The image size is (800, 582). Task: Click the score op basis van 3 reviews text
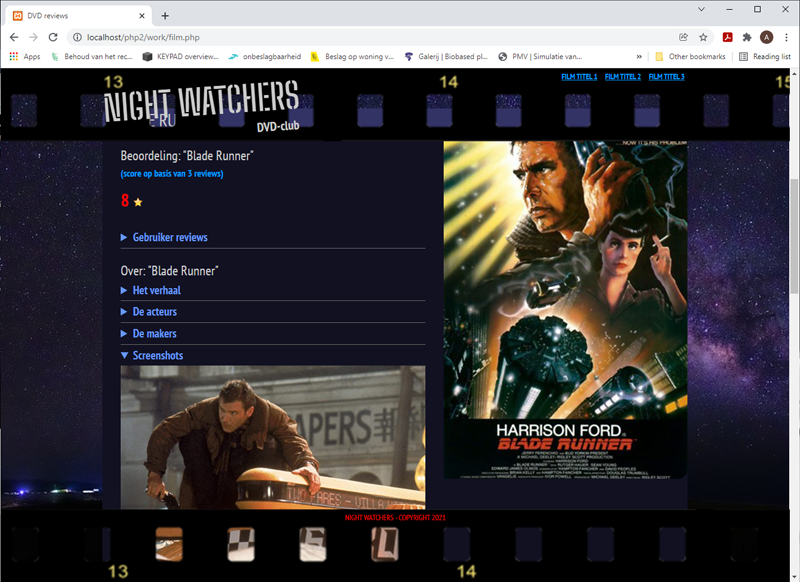[172, 174]
